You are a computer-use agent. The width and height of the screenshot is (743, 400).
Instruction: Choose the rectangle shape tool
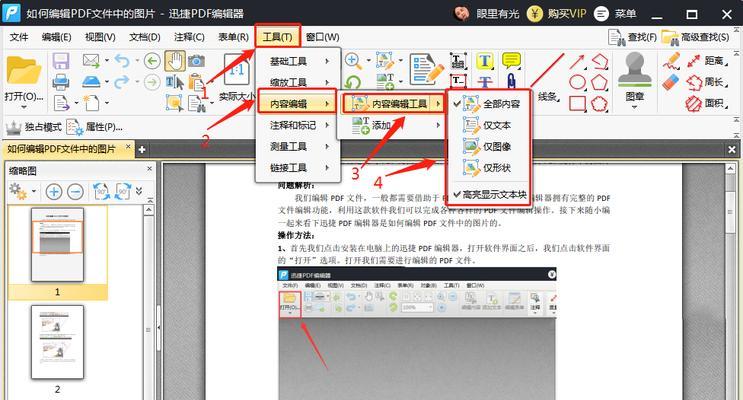[577, 103]
